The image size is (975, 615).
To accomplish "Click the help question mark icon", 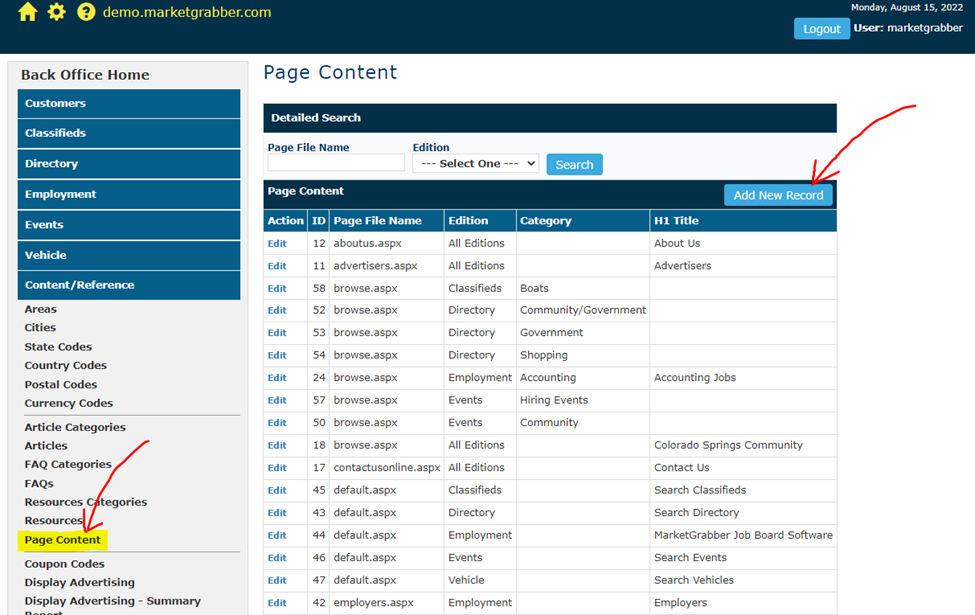I will click(86, 12).
